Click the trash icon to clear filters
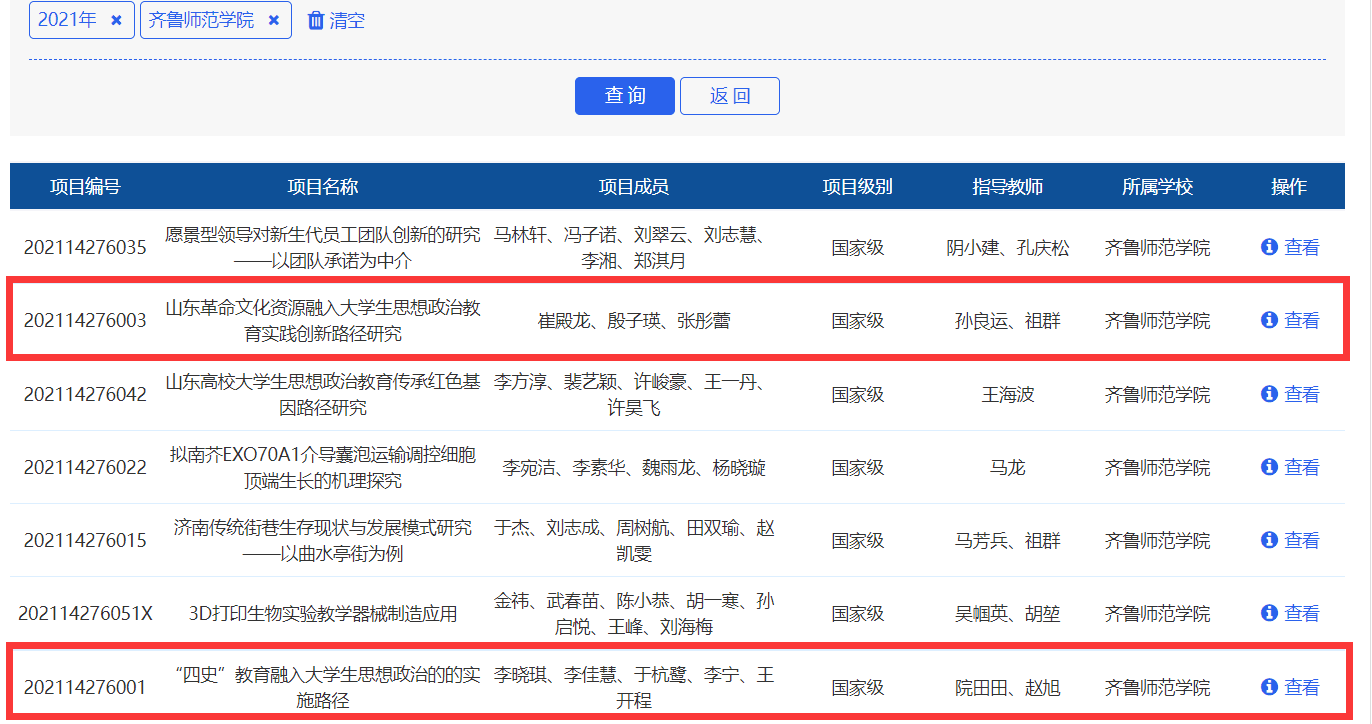1372x724 pixels. pos(316,20)
